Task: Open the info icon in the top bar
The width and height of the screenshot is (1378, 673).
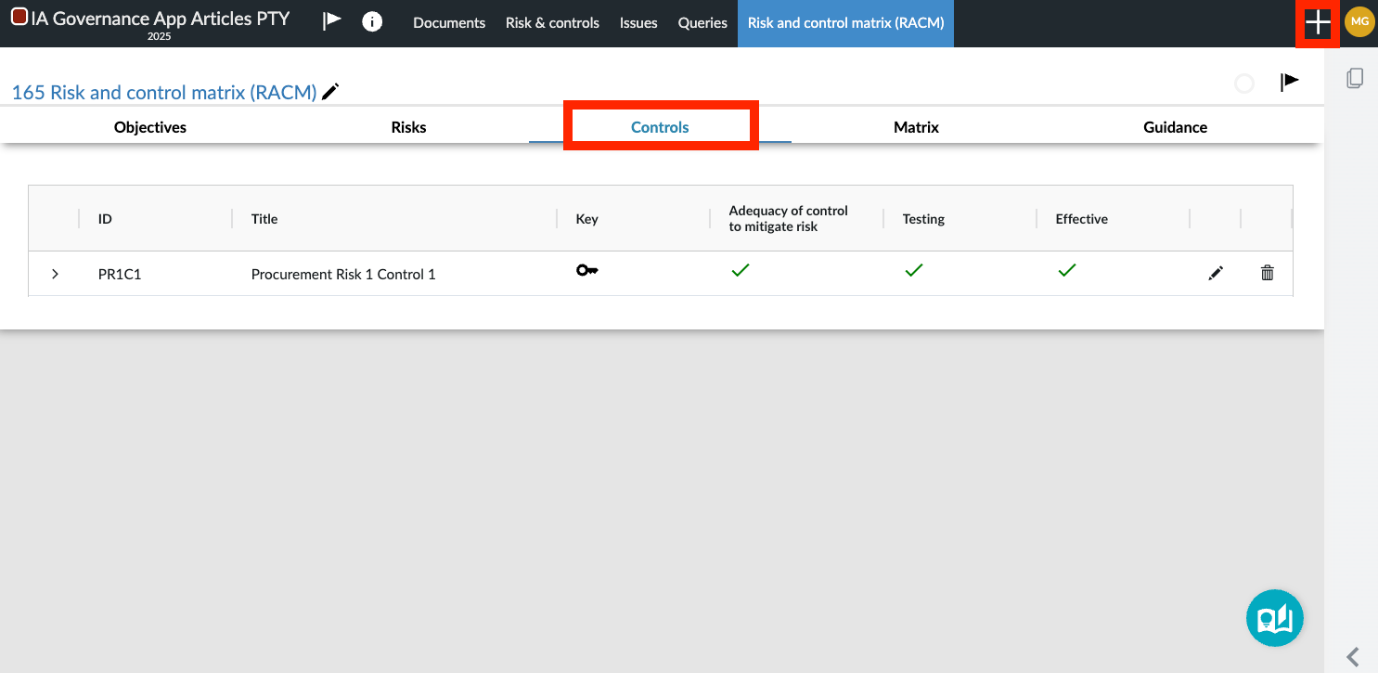Action: pos(372,22)
